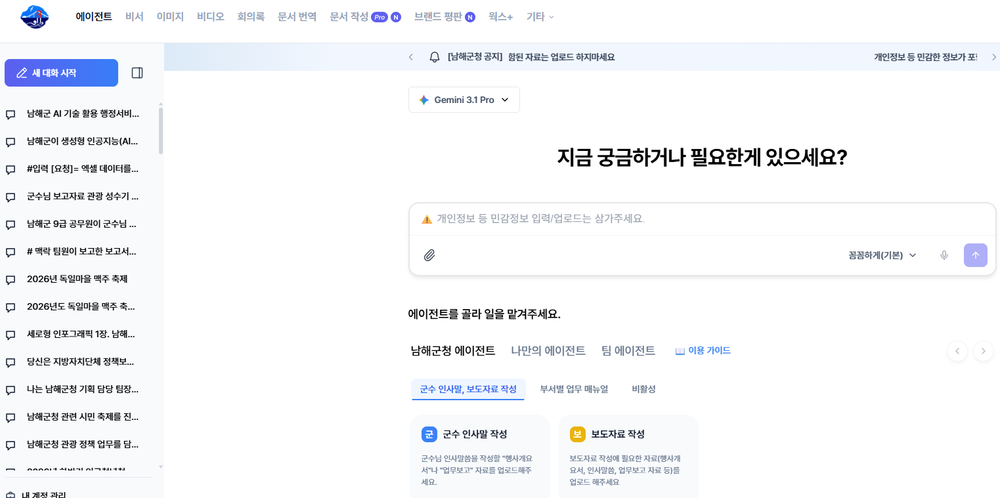This screenshot has width=1000, height=498.
Task: Open the 이미지 top menu item
Action: (x=170, y=17)
